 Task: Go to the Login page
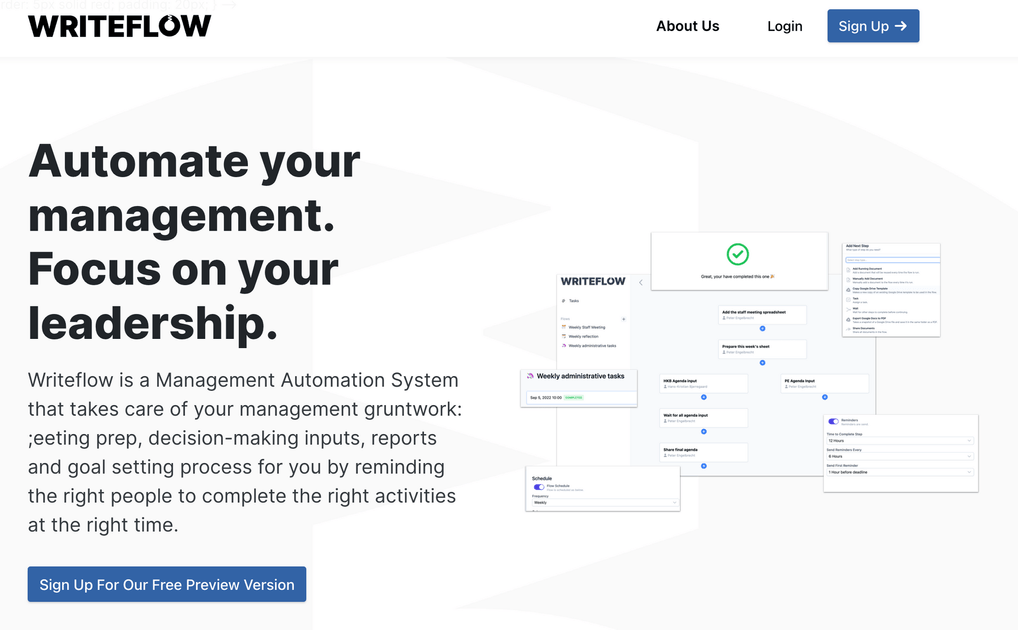784,26
